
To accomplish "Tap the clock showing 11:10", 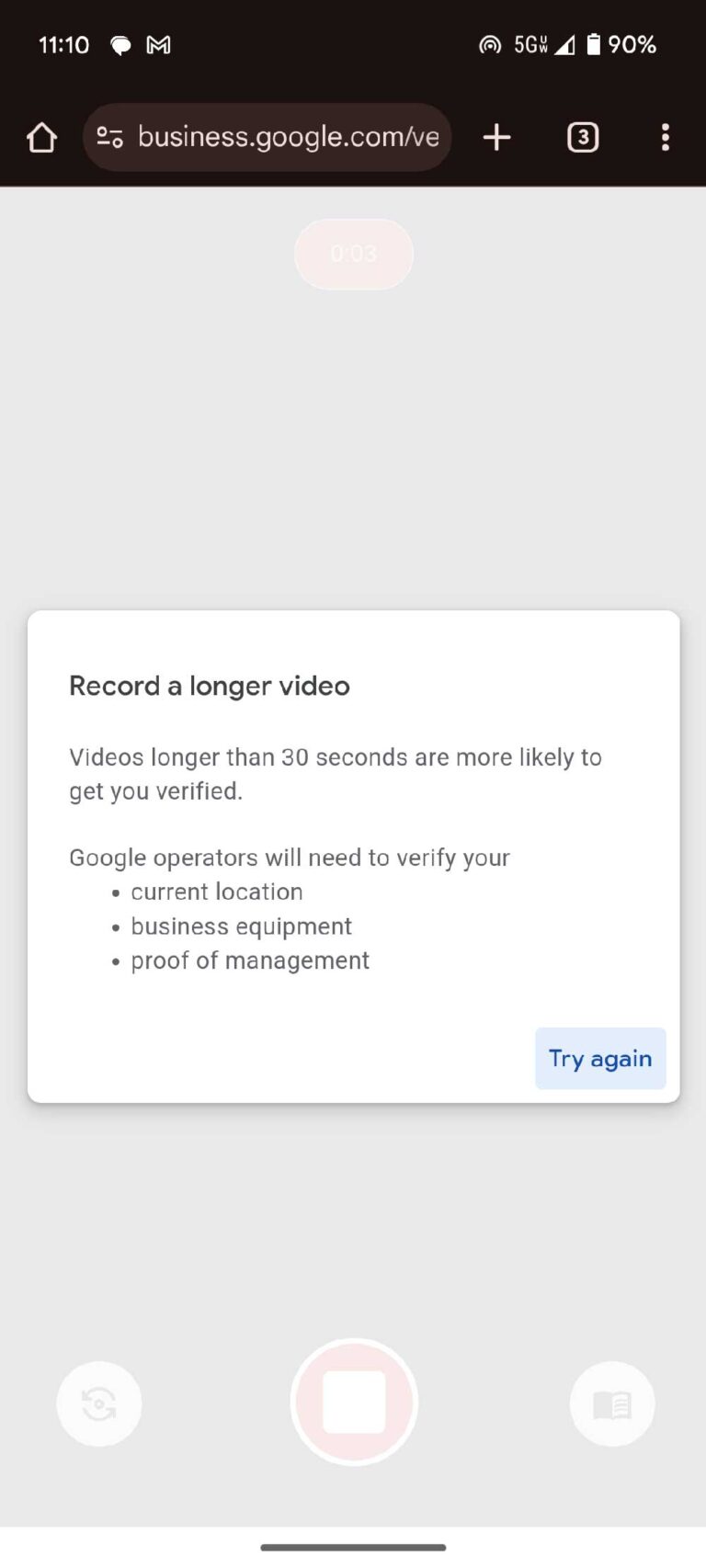I will [63, 45].
